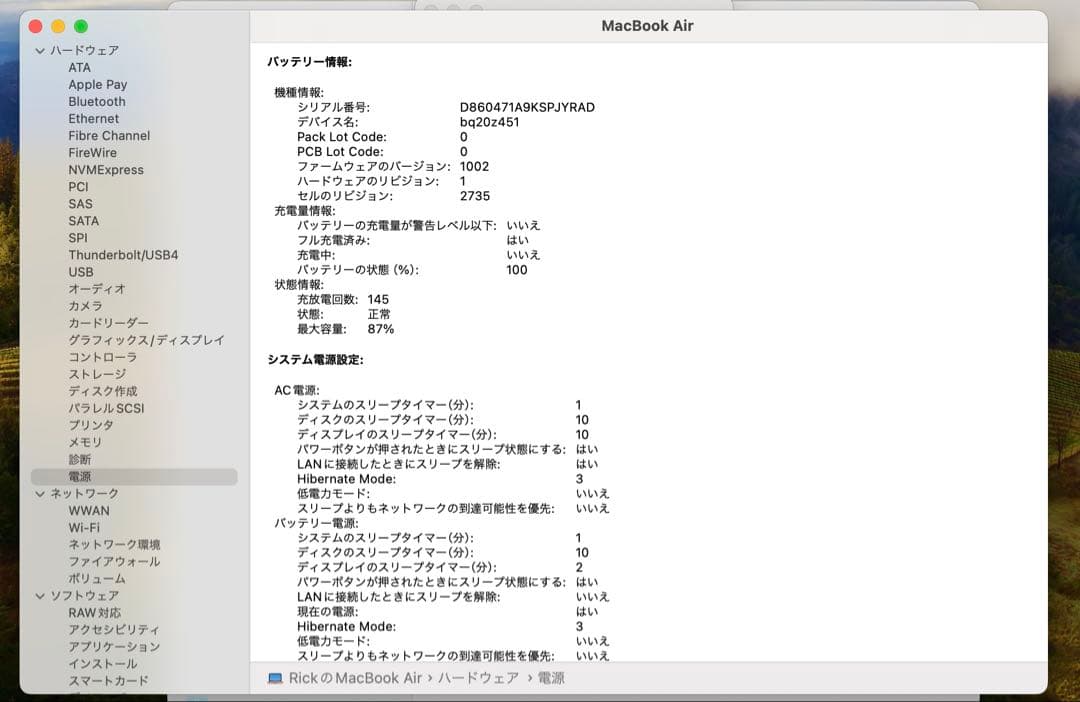This screenshot has height=702, width=1080.
Task: View USB device information
Action: [x=80, y=271]
